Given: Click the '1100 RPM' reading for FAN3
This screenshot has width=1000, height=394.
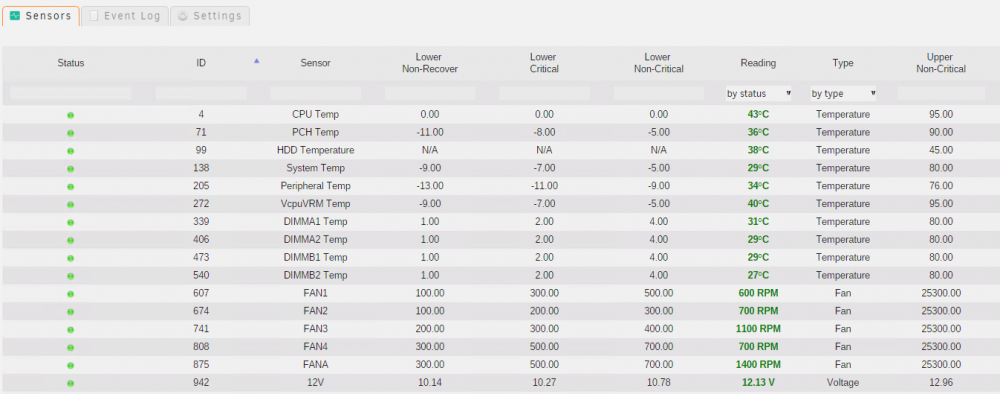Looking at the screenshot, I should coord(758,329).
